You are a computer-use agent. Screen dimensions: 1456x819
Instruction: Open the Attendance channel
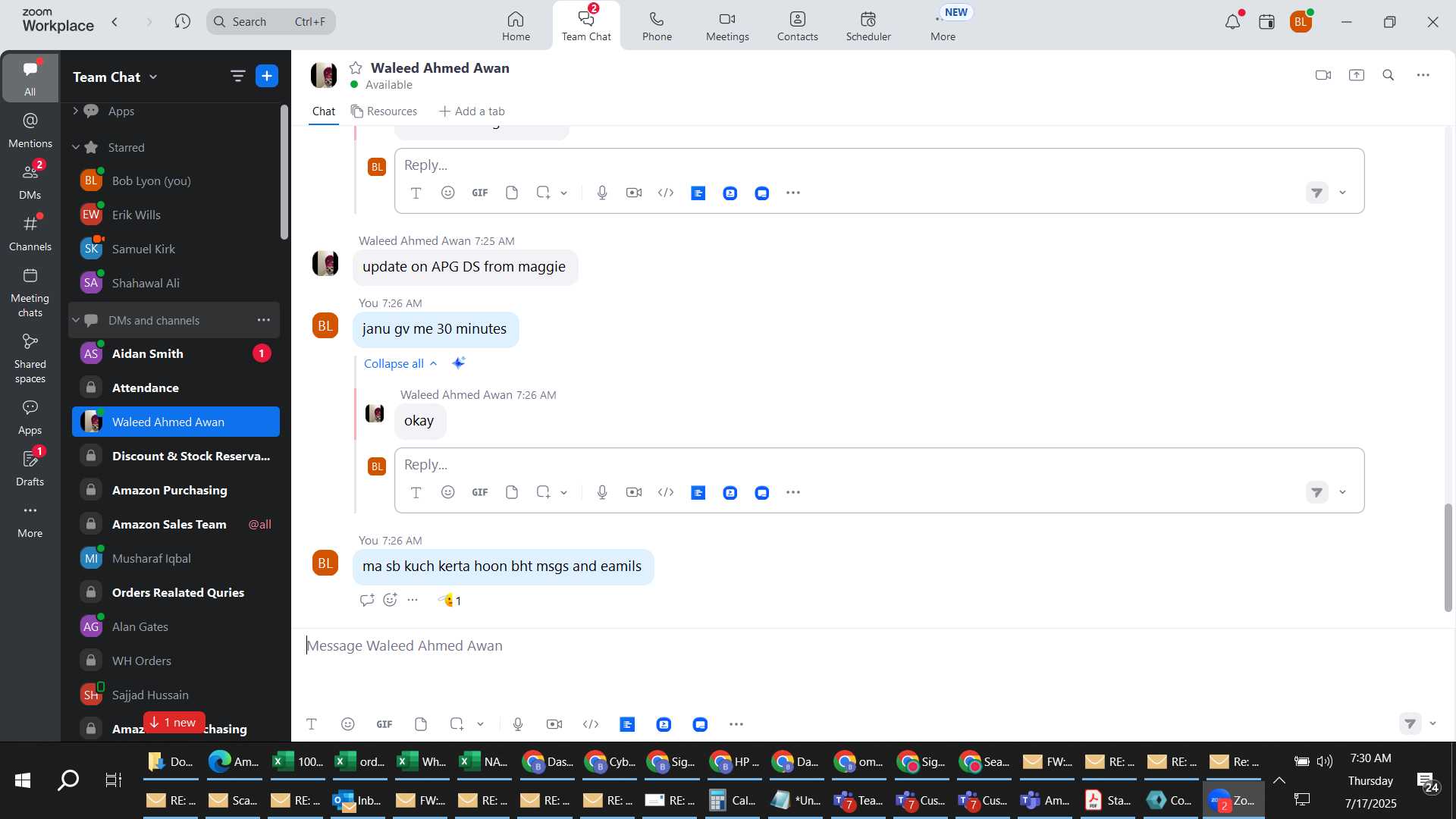176,388
